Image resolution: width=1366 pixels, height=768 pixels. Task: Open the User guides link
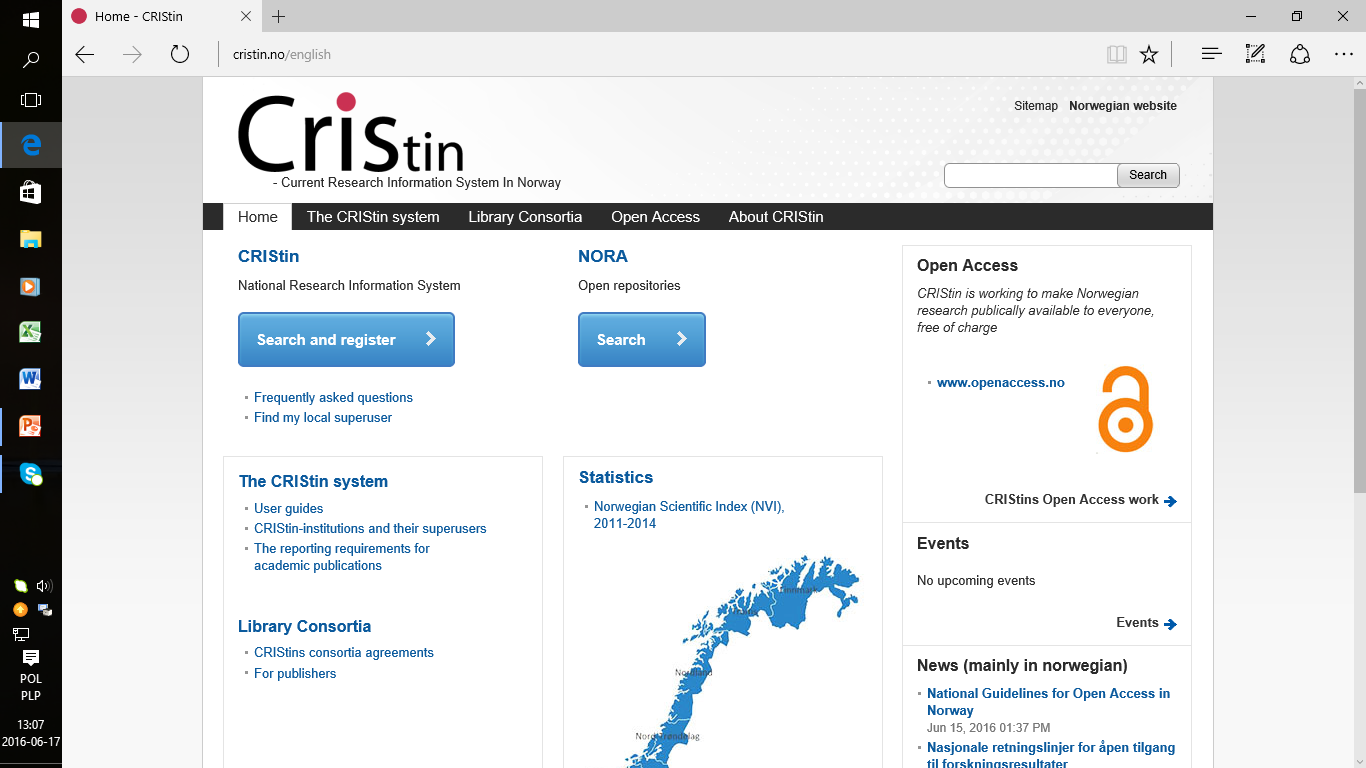[x=288, y=508]
